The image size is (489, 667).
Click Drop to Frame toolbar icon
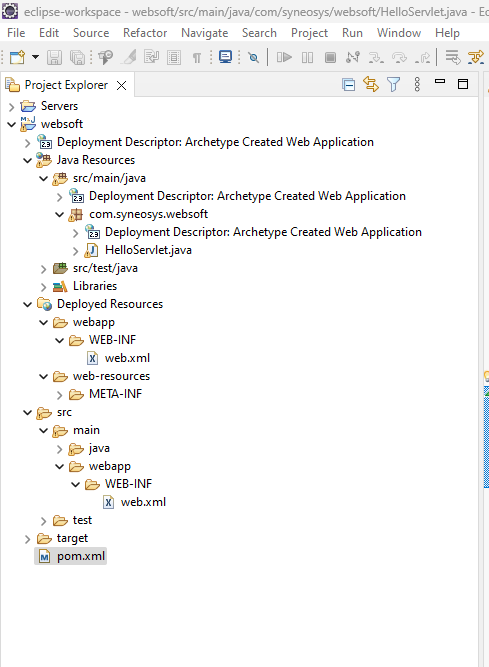click(452, 57)
